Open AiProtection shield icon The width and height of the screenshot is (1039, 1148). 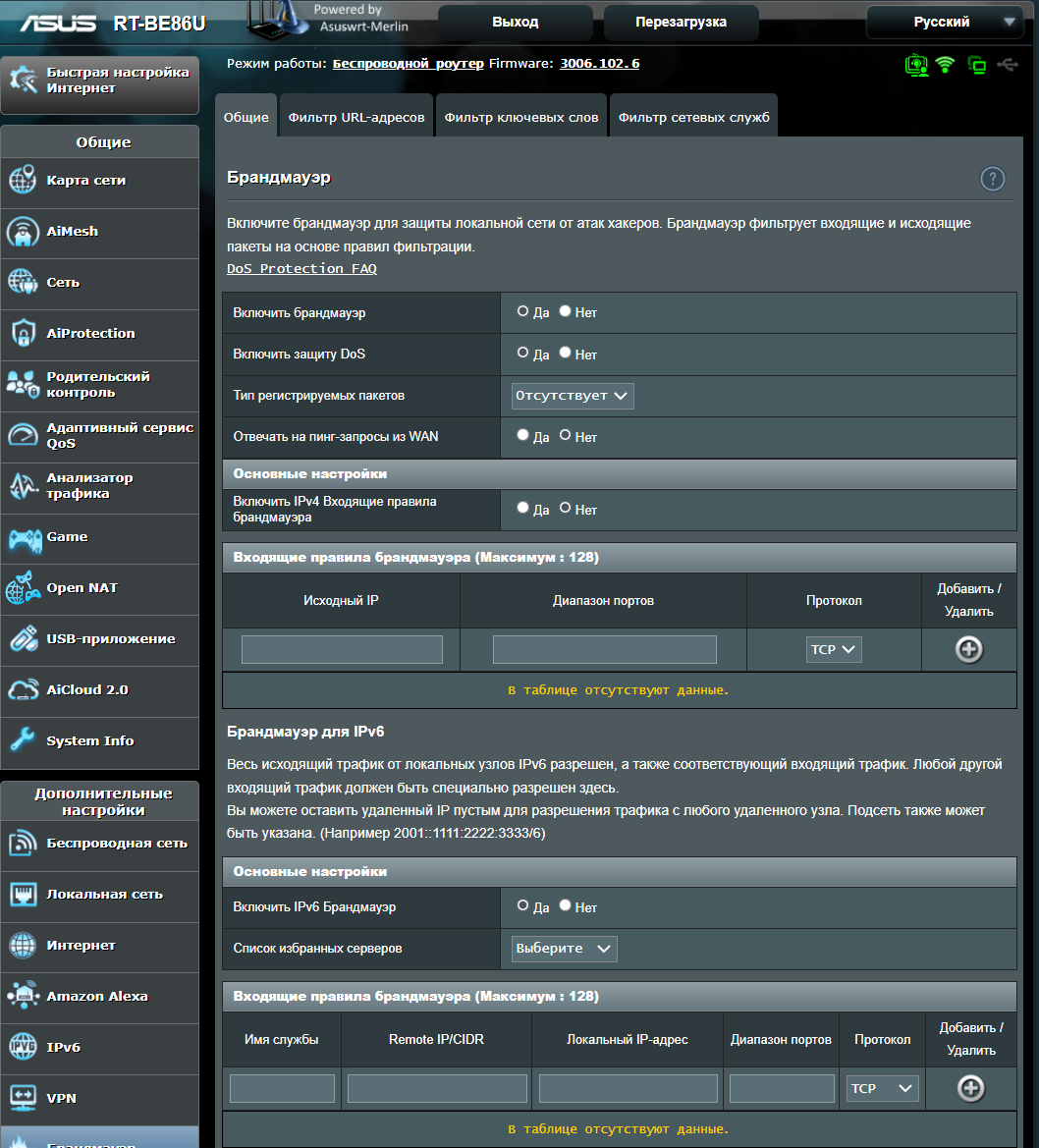click(x=24, y=333)
